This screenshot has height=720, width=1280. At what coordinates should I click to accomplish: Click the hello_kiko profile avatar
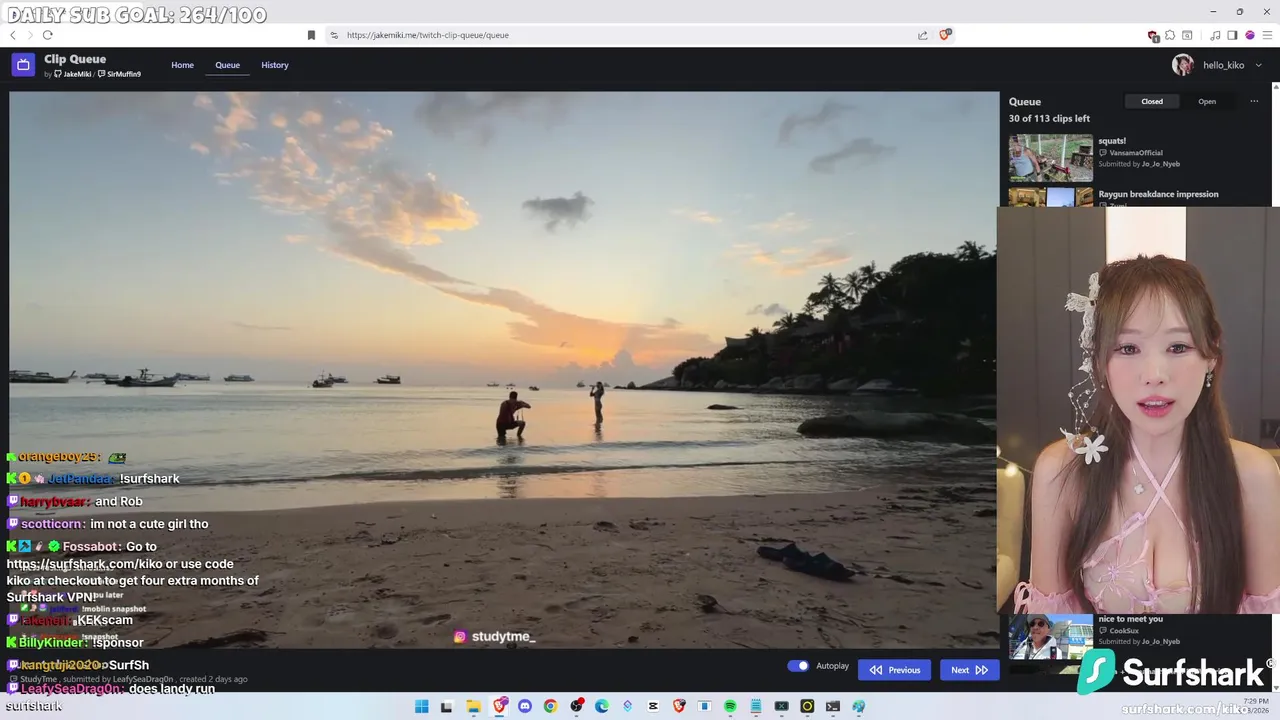point(1183,65)
